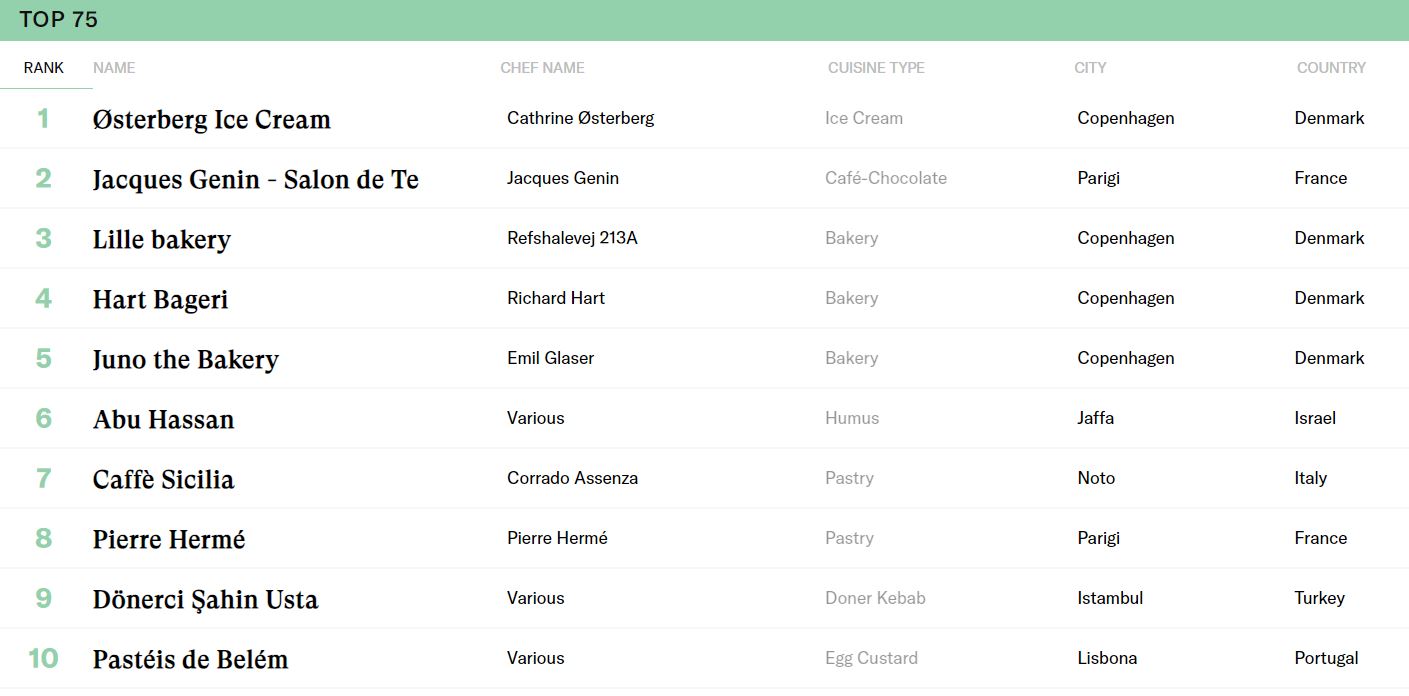This screenshot has width=1409, height=696.
Task: Sort the table by Rank column
Action: 44,68
